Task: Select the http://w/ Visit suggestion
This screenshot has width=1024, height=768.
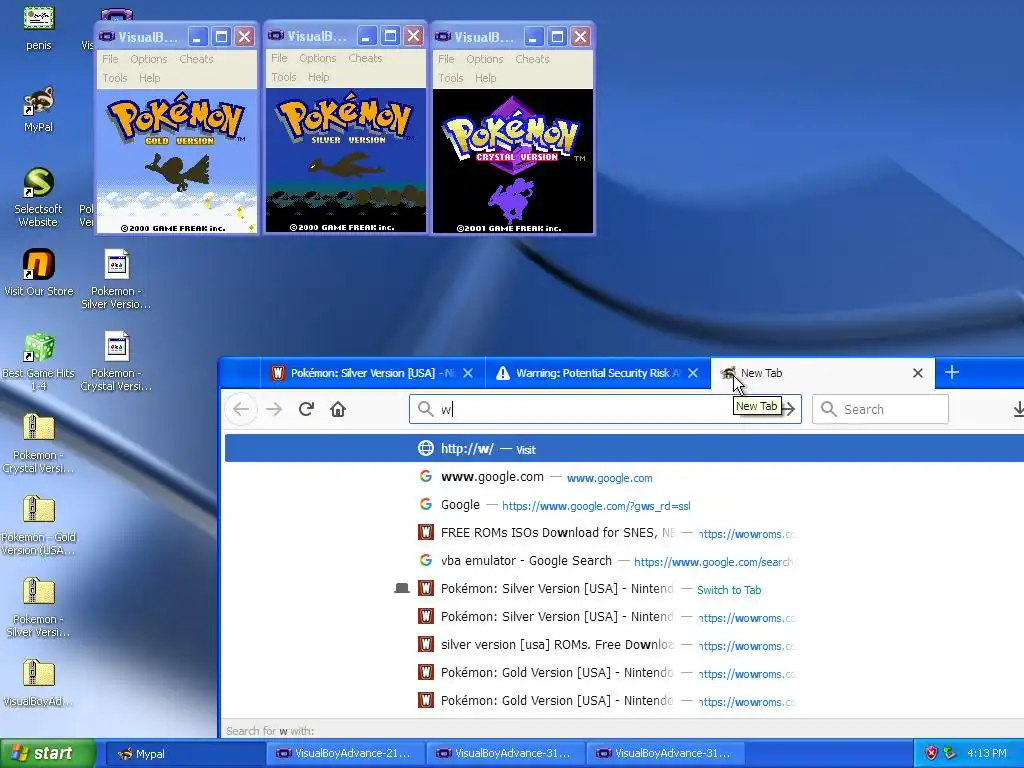Action: click(x=624, y=449)
